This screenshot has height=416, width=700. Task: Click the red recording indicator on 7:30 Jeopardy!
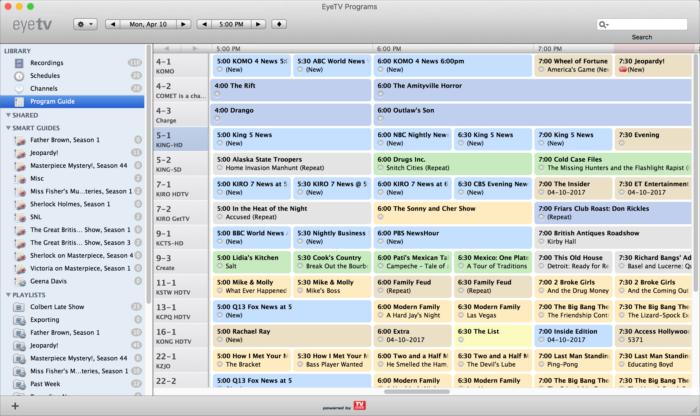[x=623, y=70]
